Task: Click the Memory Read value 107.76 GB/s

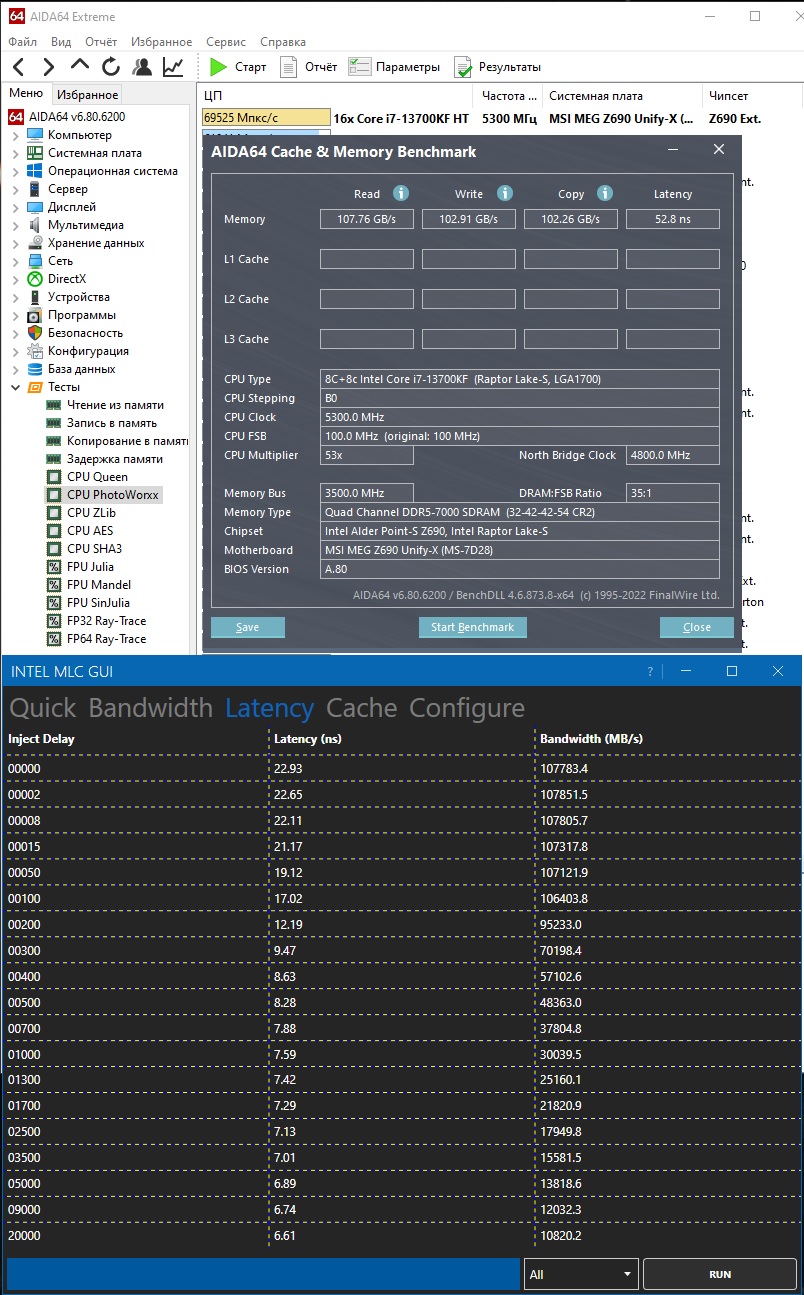Action: (367, 219)
